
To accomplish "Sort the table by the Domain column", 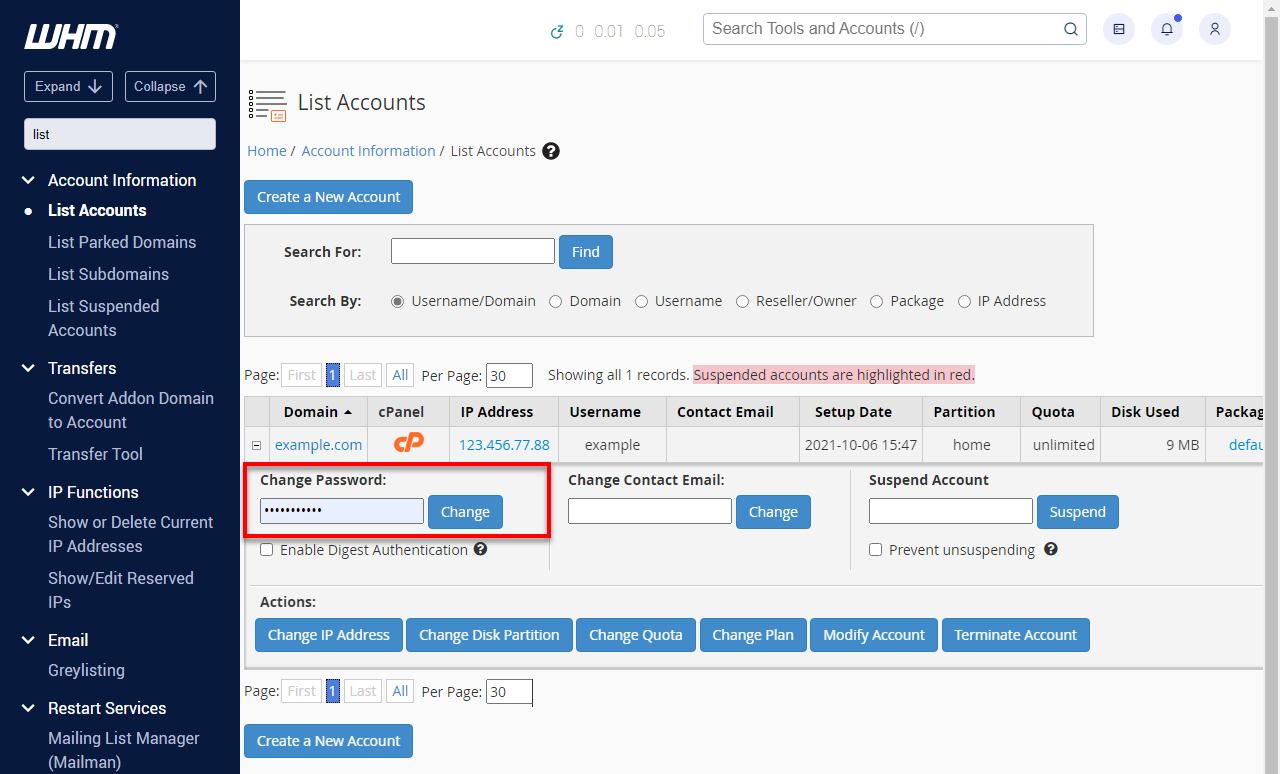I will [310, 411].
